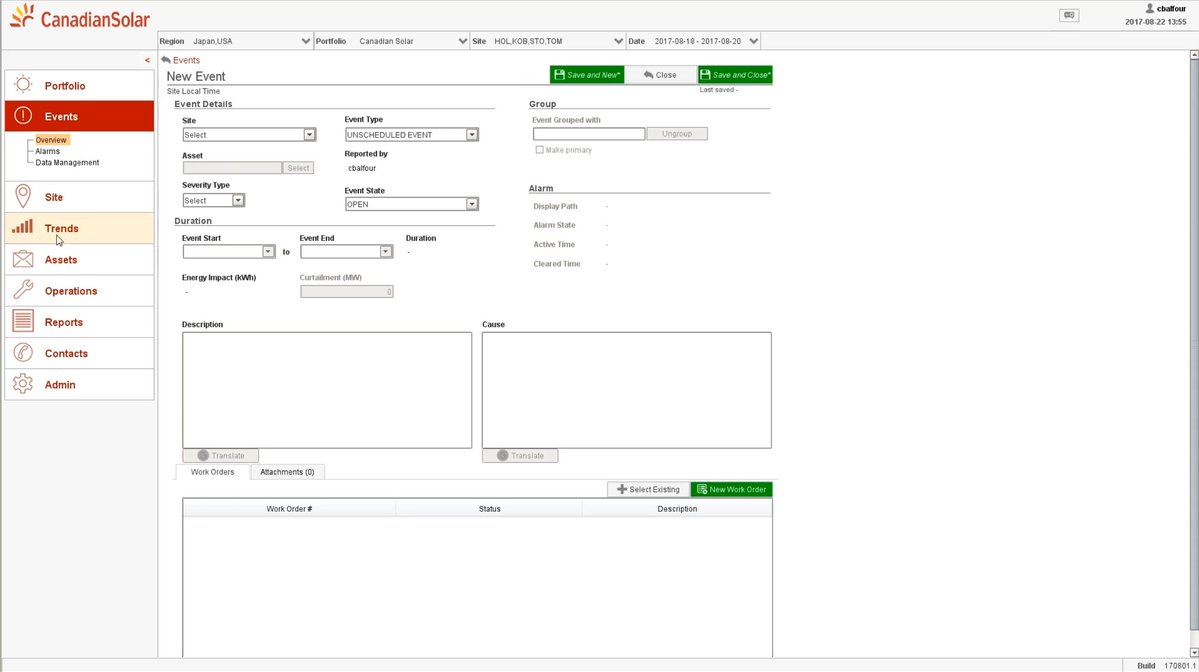The height and width of the screenshot is (672, 1199).
Task: Click Translate under Cause
Action: 520,456
